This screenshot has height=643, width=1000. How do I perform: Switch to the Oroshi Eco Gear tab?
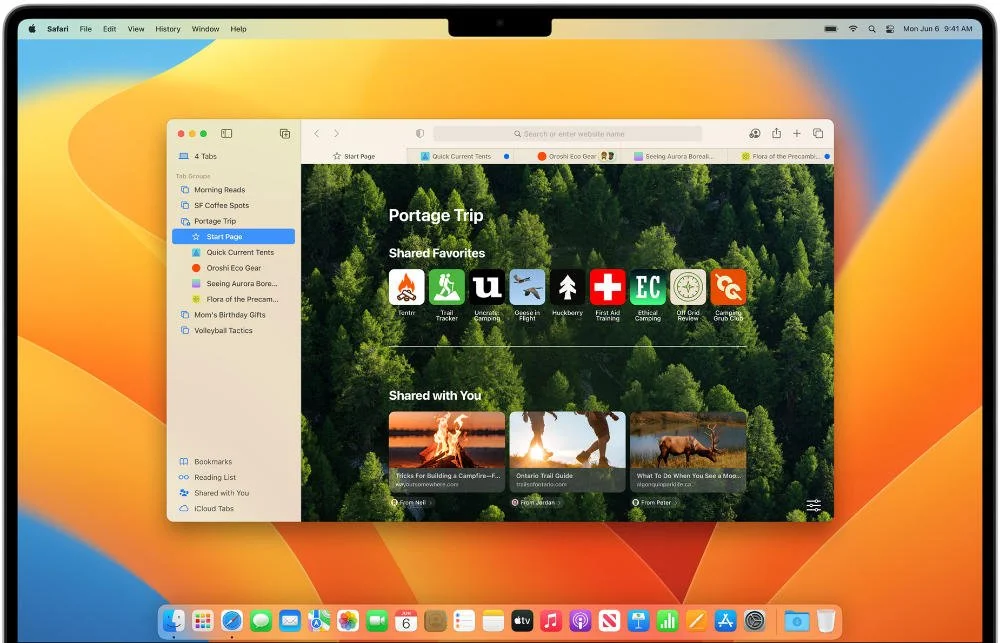(568, 156)
